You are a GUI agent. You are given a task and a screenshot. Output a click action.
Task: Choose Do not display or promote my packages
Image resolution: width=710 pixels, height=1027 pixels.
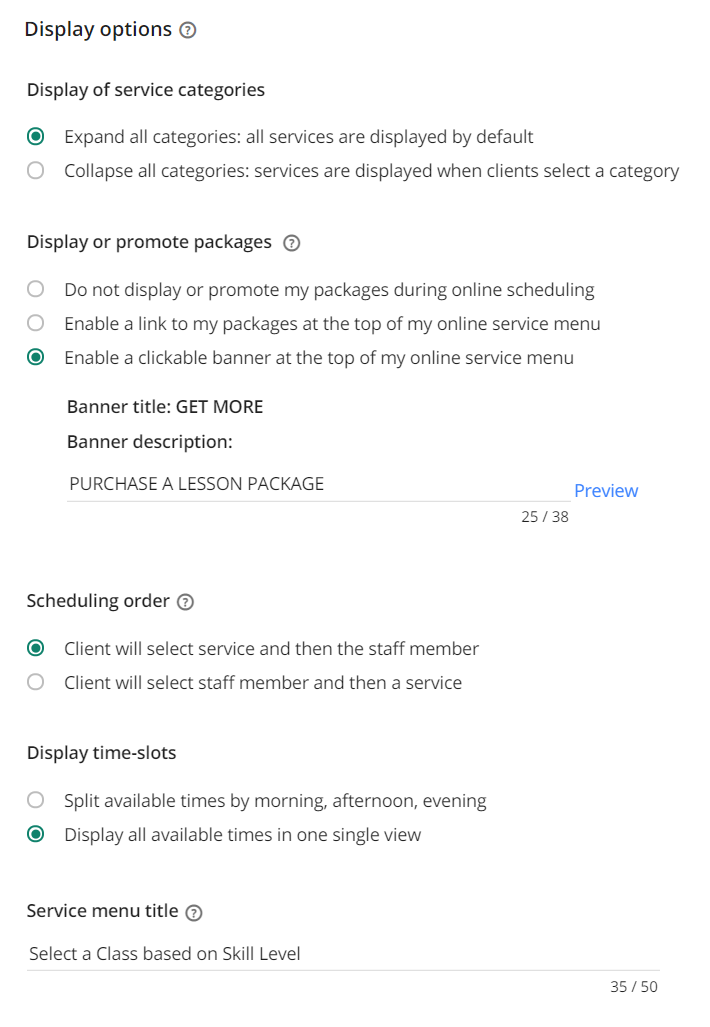[x=36, y=289]
